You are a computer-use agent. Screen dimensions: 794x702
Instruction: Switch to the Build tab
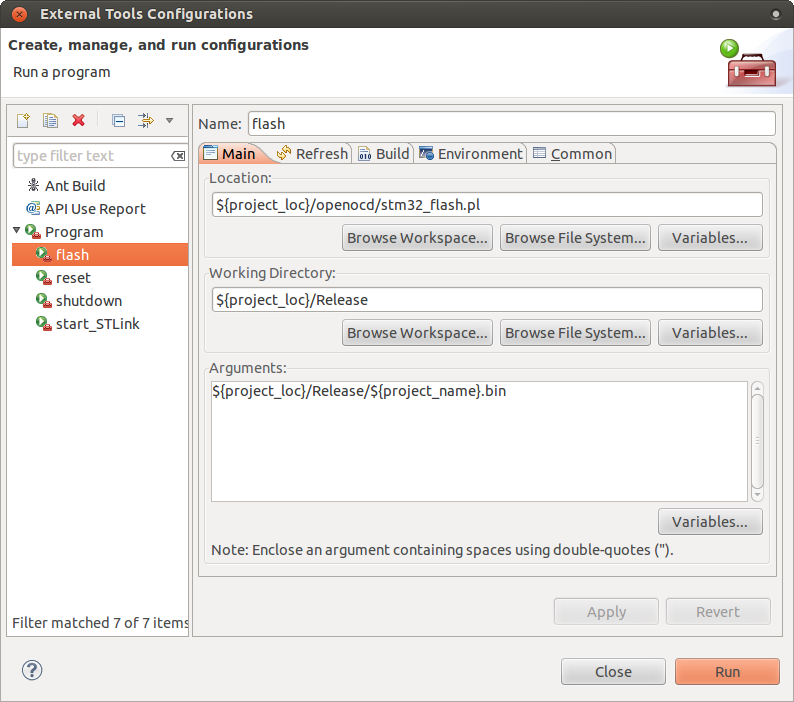[383, 153]
